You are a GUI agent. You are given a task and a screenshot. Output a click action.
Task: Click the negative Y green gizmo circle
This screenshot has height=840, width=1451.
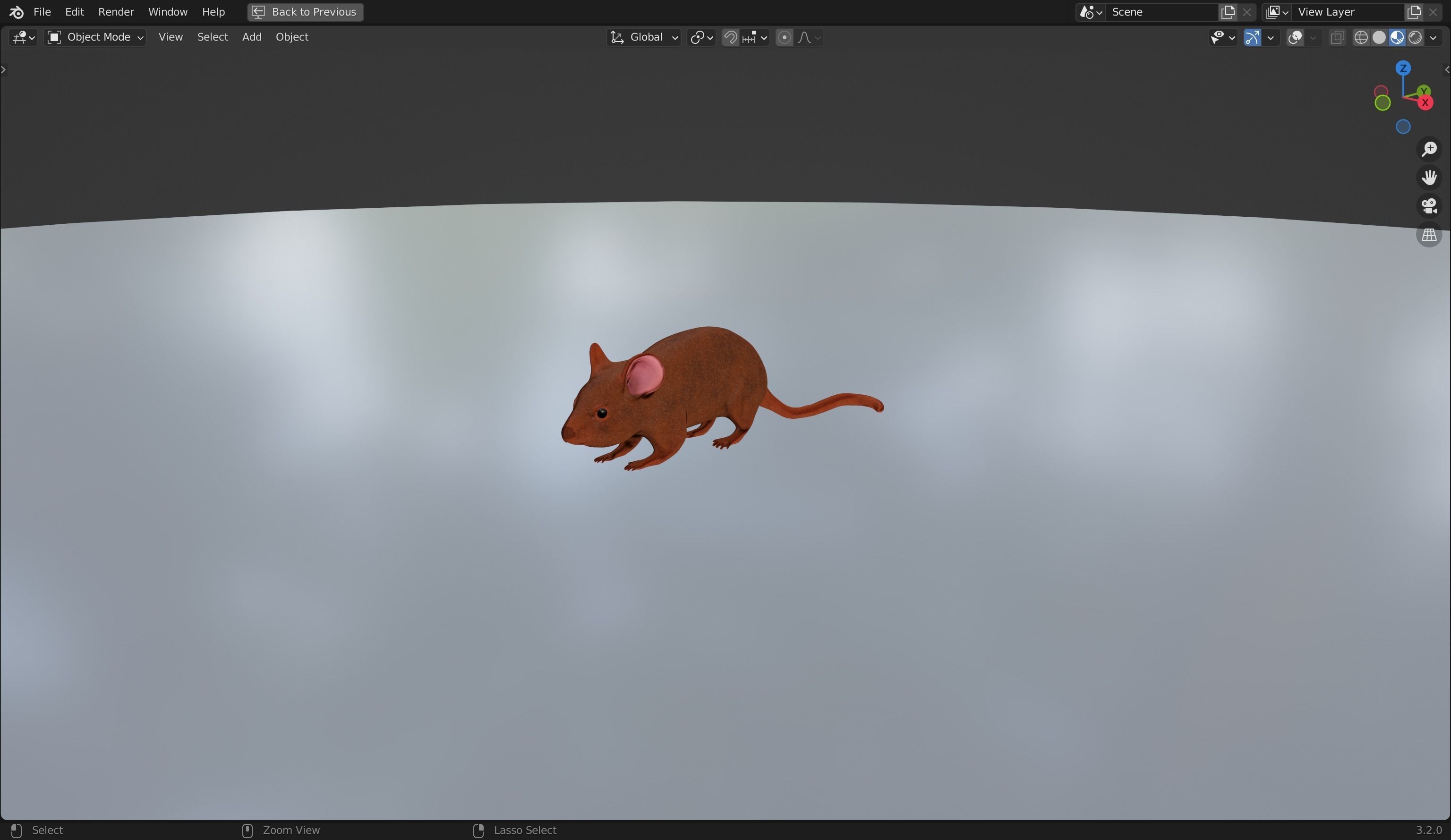pyautogui.click(x=1383, y=103)
